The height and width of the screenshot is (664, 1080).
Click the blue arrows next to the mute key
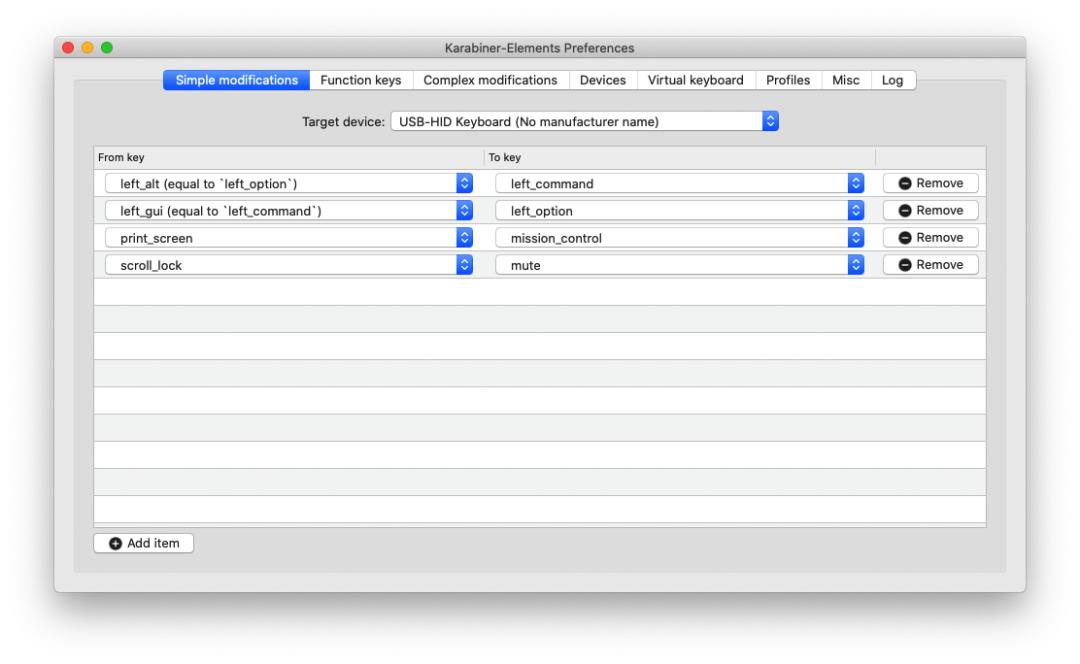tap(855, 265)
